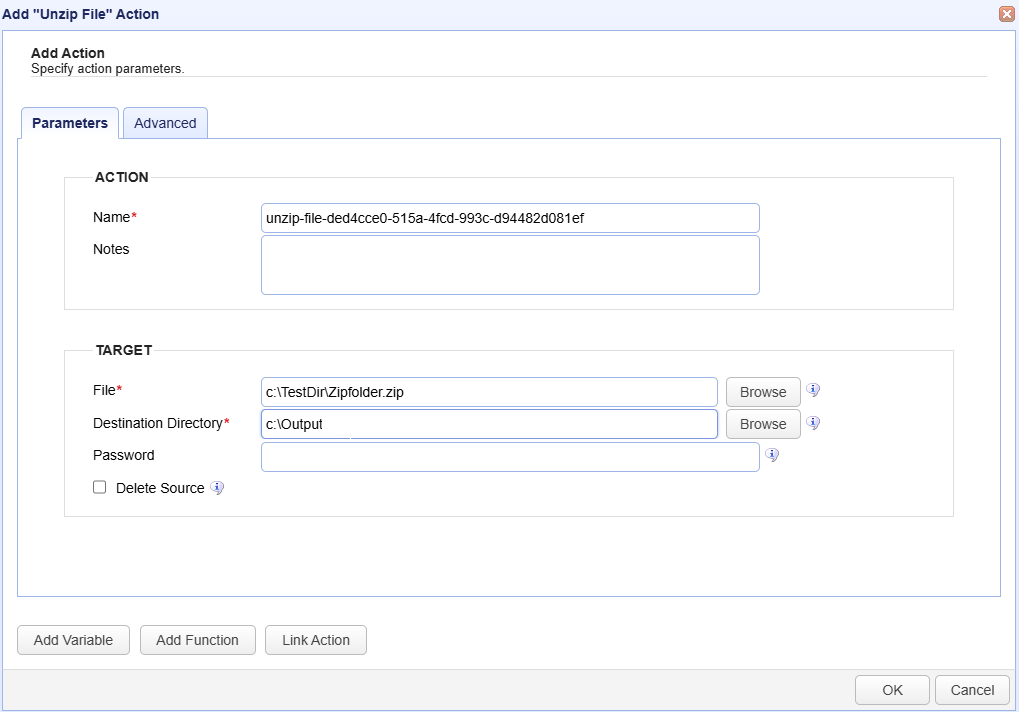
Task: Click the File path input field
Action: point(489,392)
